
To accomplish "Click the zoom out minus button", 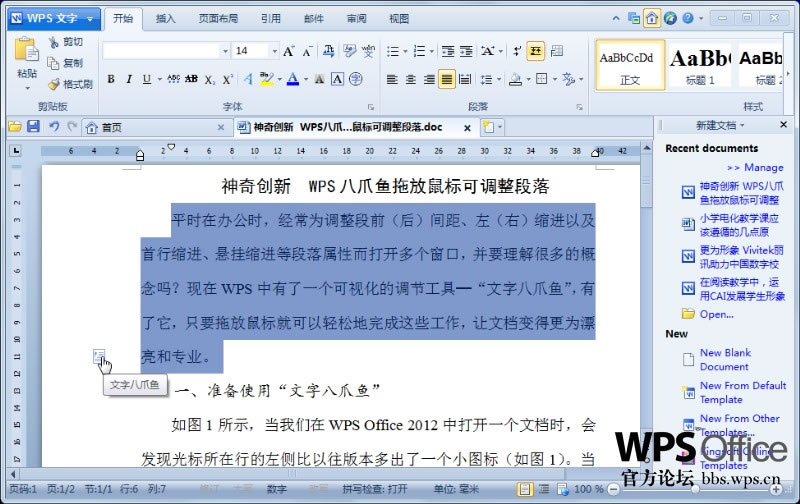I will point(614,490).
